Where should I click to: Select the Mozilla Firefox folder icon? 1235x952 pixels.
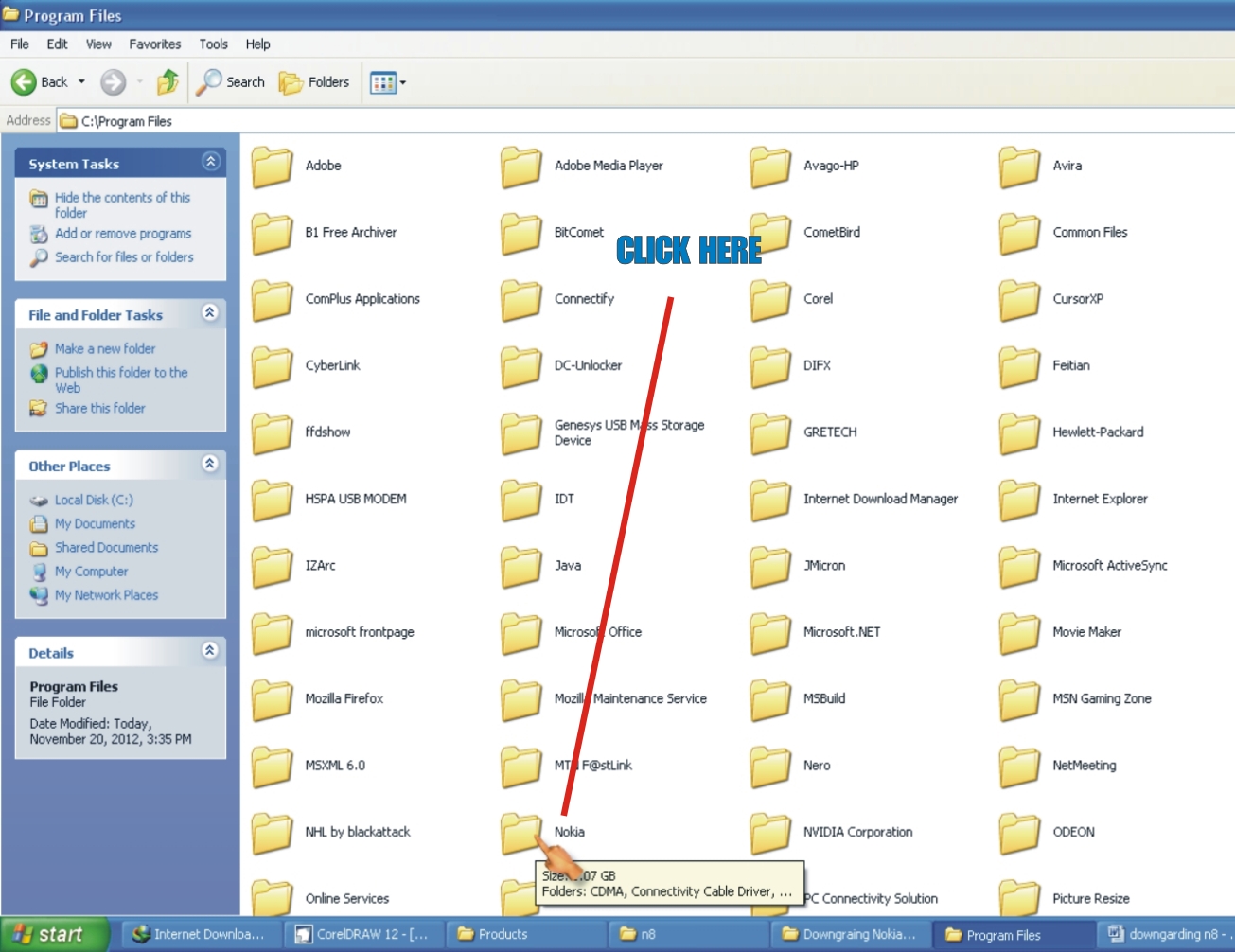pyautogui.click(x=273, y=700)
